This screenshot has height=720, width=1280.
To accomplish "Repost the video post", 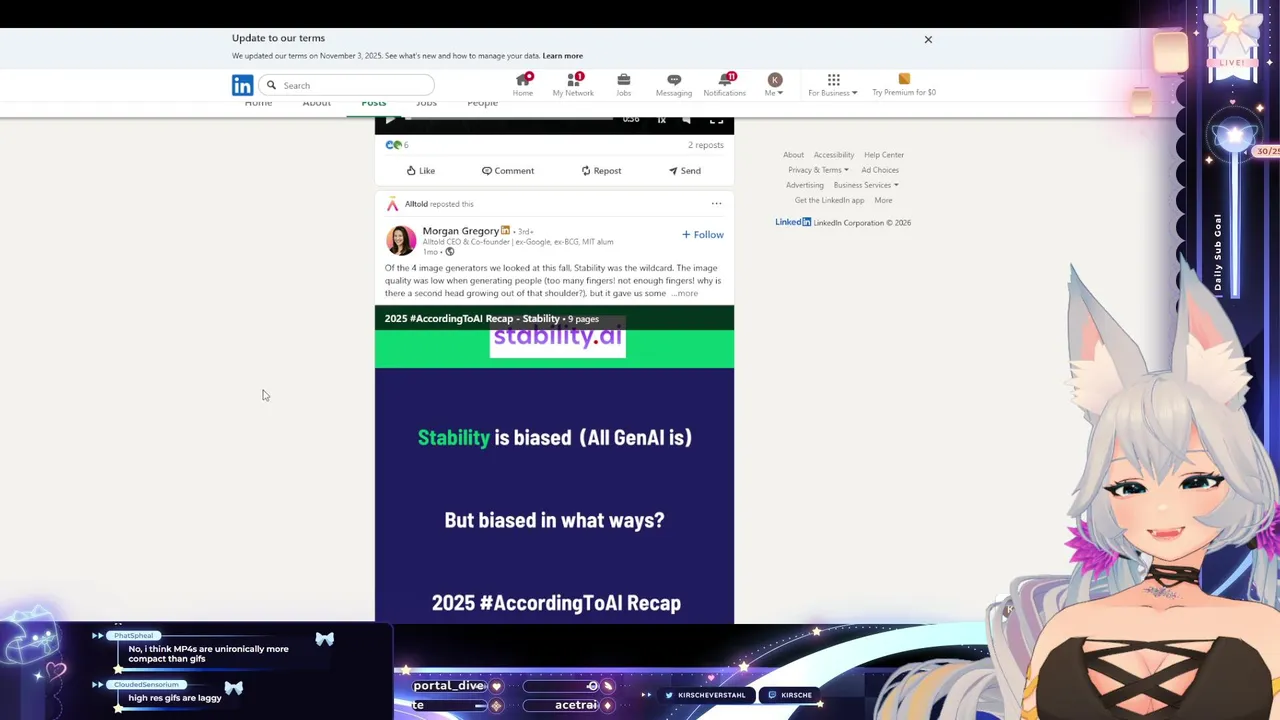I will click(601, 171).
